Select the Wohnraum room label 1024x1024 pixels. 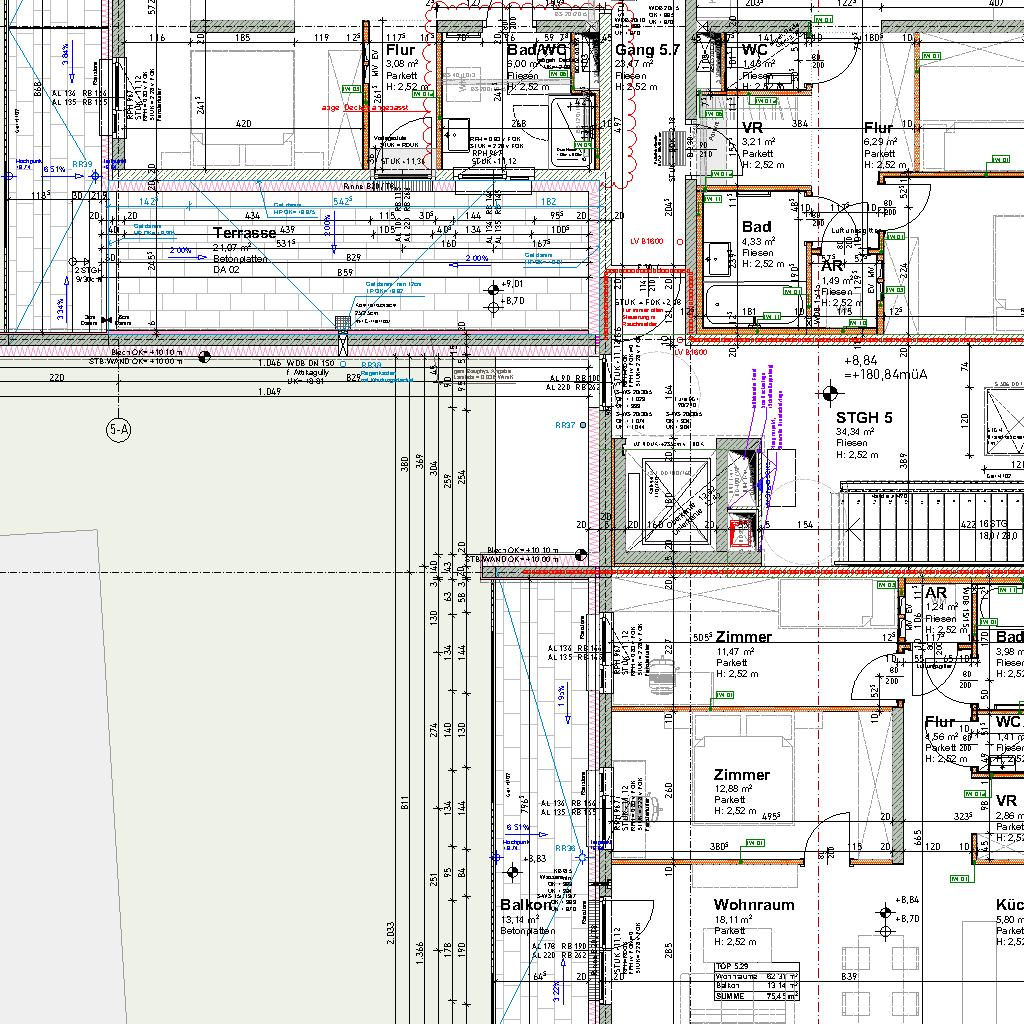pyautogui.click(x=754, y=905)
